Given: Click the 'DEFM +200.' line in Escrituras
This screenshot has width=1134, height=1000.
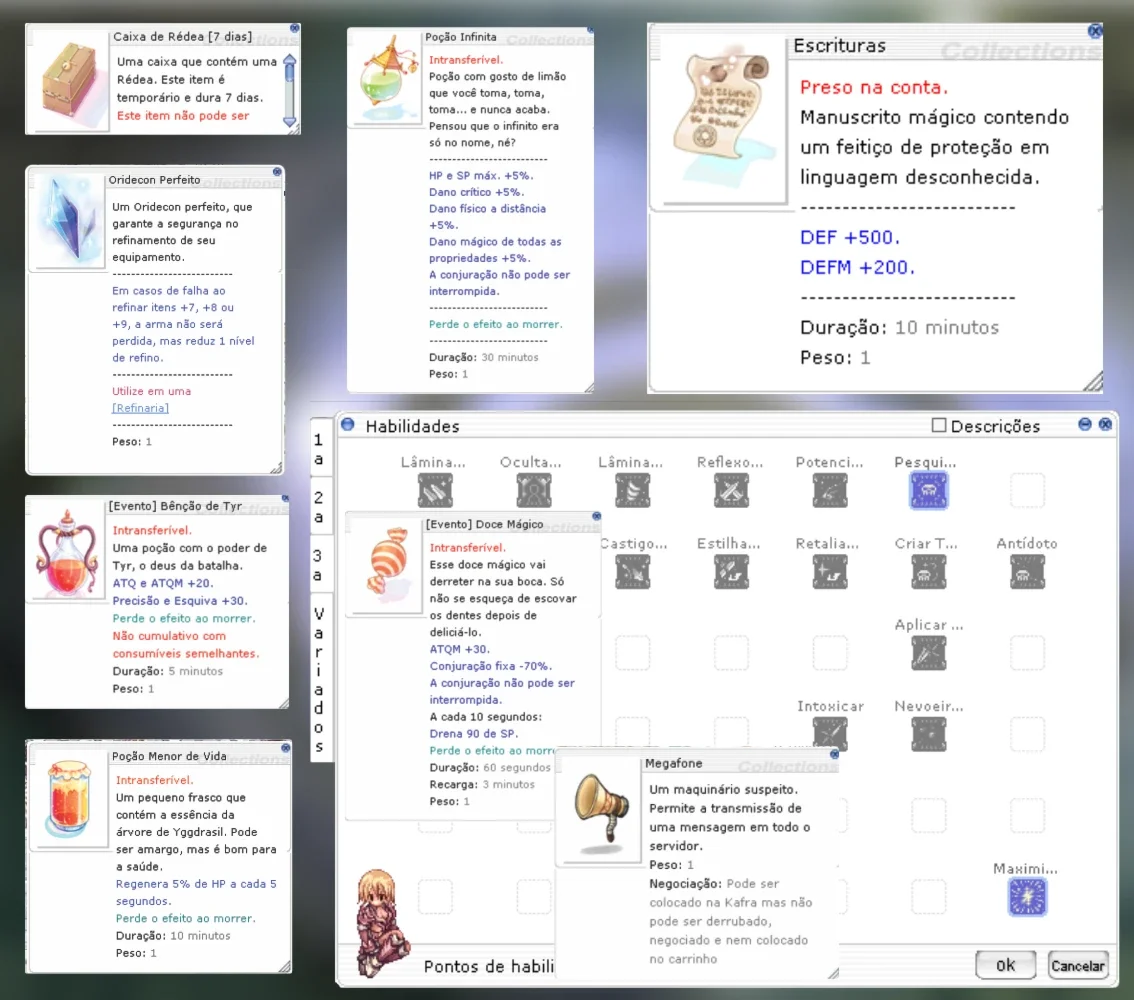Looking at the screenshot, I should pos(857,268).
